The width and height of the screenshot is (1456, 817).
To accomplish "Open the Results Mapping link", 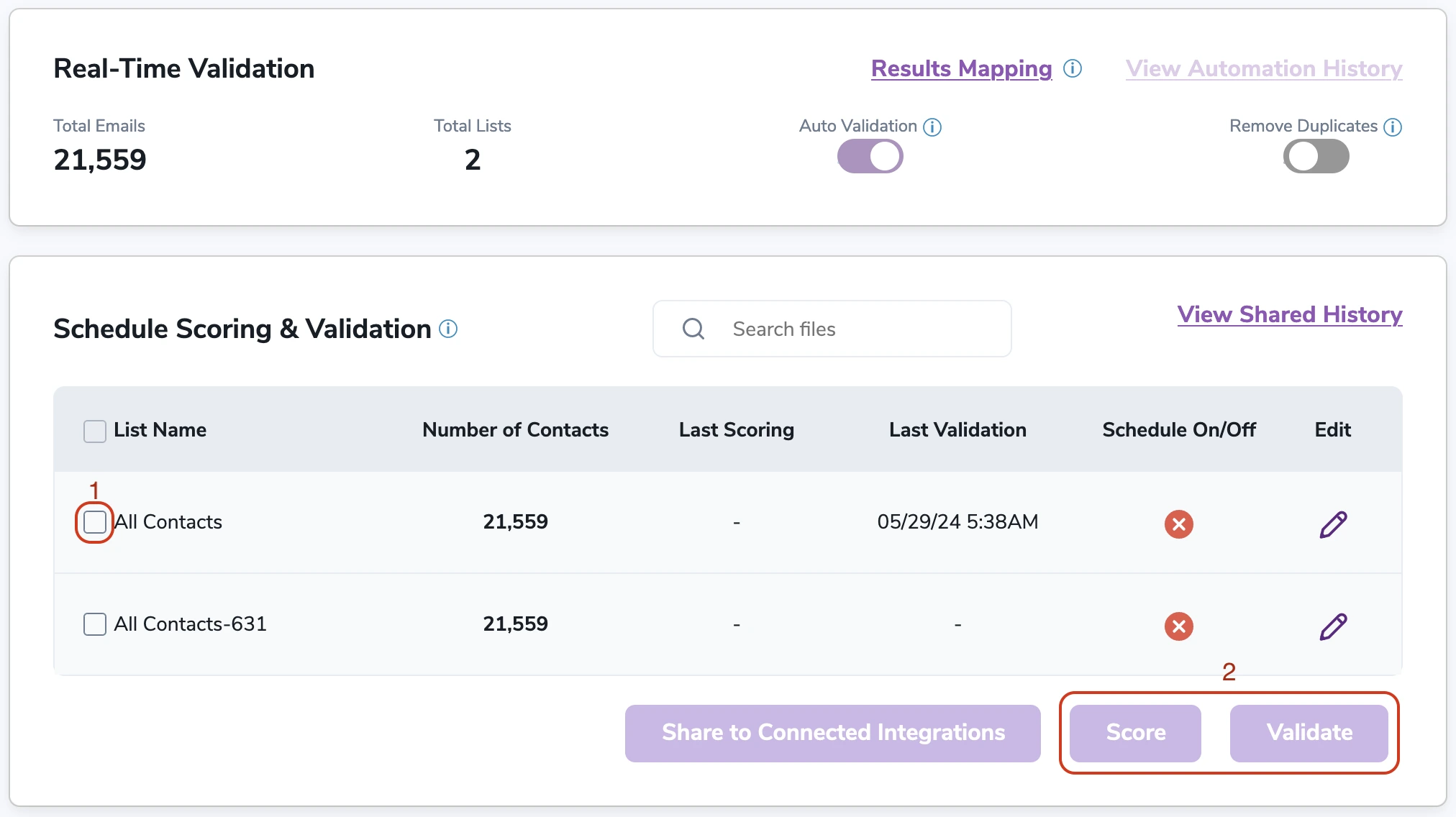I will point(961,68).
